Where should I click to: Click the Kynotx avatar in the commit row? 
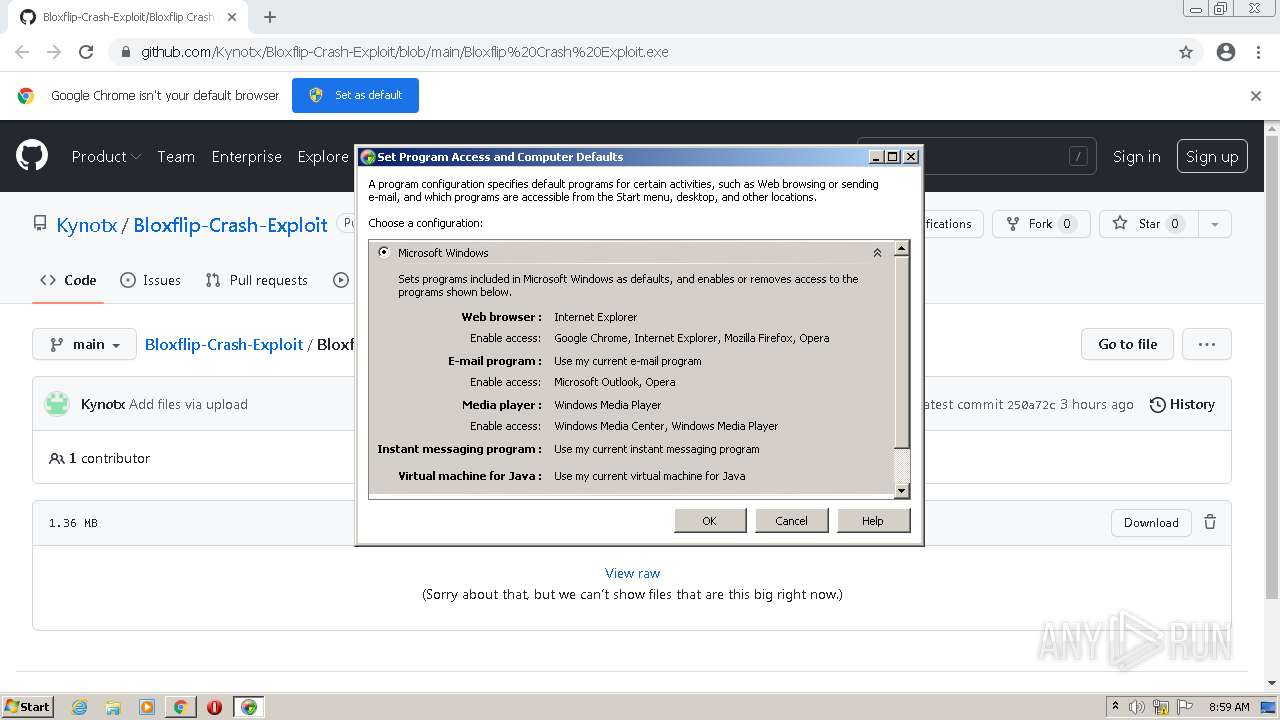(x=57, y=404)
